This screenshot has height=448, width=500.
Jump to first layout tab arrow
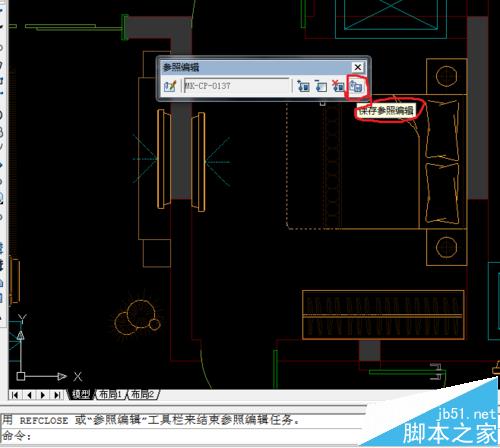pyautogui.click(x=15, y=395)
